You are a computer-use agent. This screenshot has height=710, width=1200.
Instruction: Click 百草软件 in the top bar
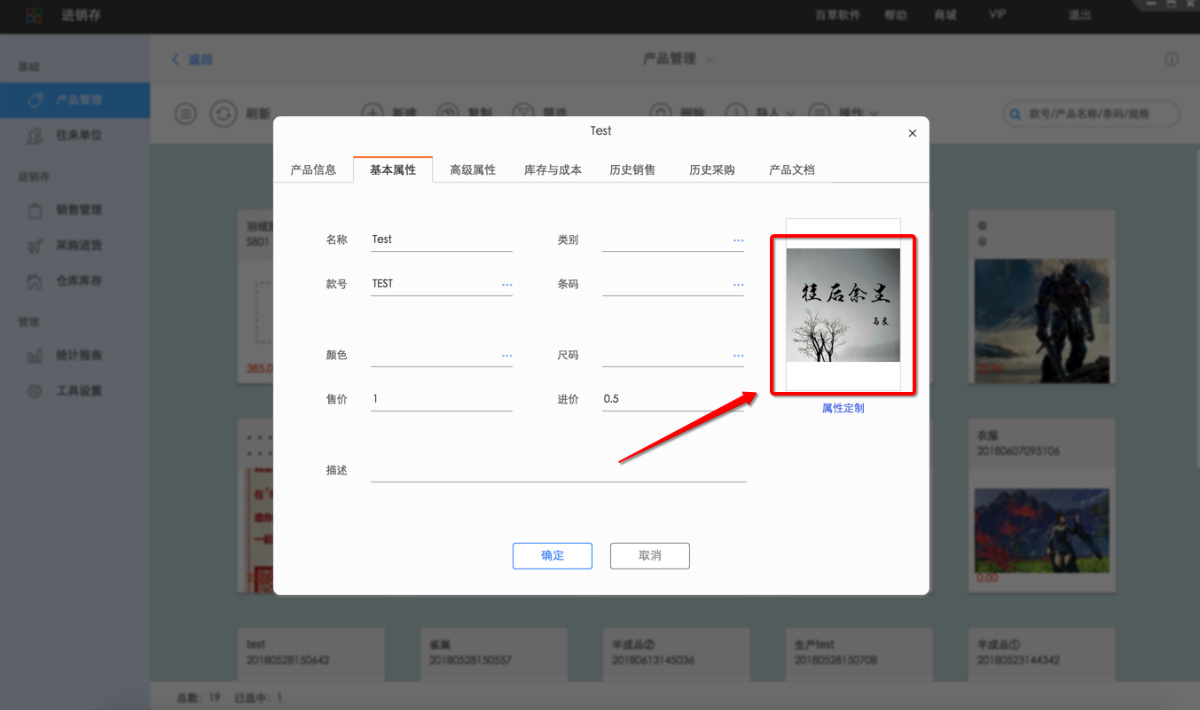click(838, 15)
